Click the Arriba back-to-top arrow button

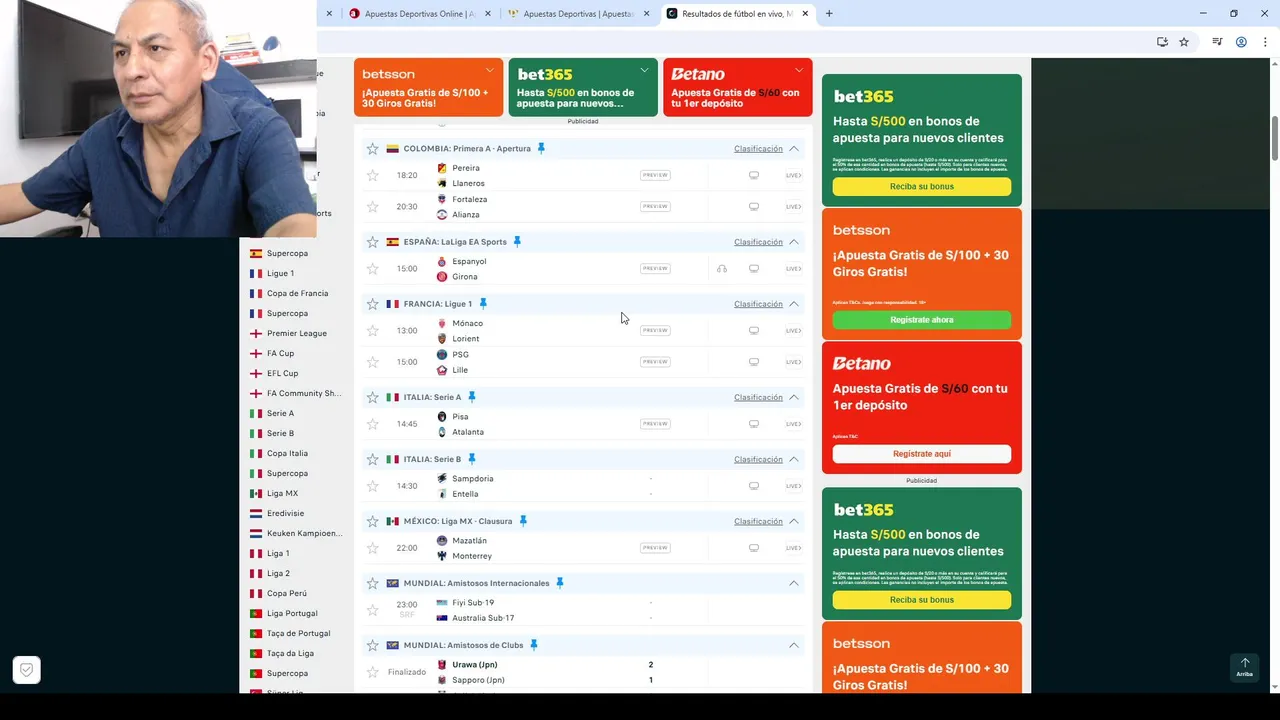click(1244, 667)
